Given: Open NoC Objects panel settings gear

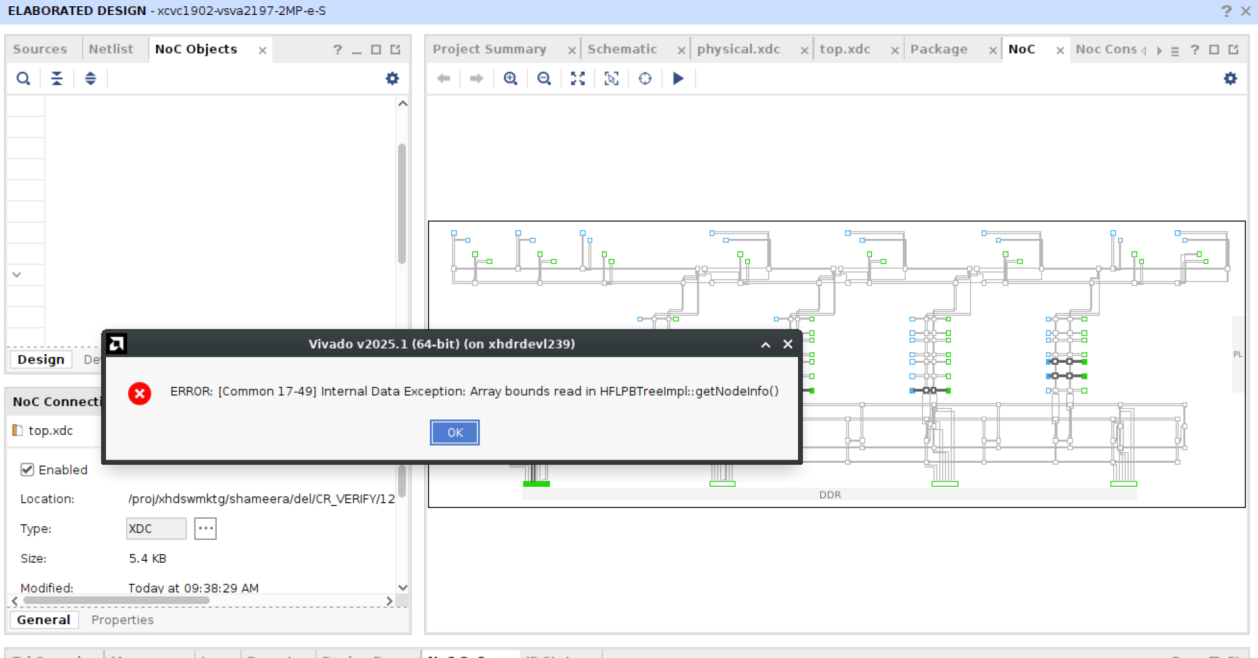Looking at the screenshot, I should tap(392, 79).
